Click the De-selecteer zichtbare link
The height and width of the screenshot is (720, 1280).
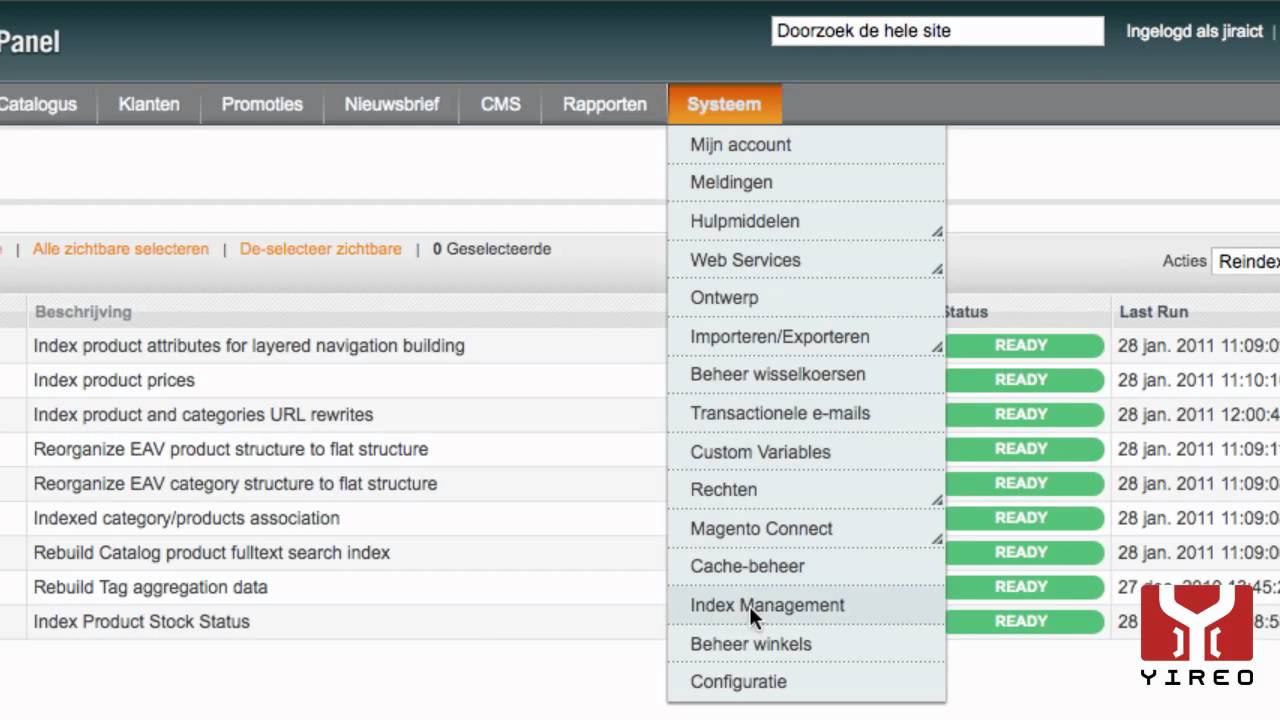pos(320,249)
